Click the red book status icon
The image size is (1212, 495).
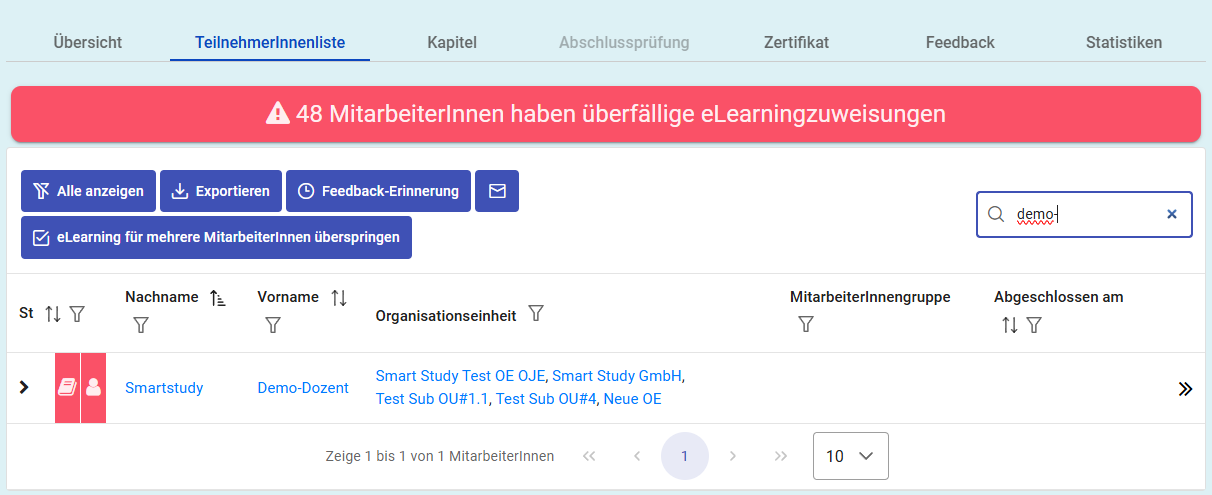click(67, 388)
